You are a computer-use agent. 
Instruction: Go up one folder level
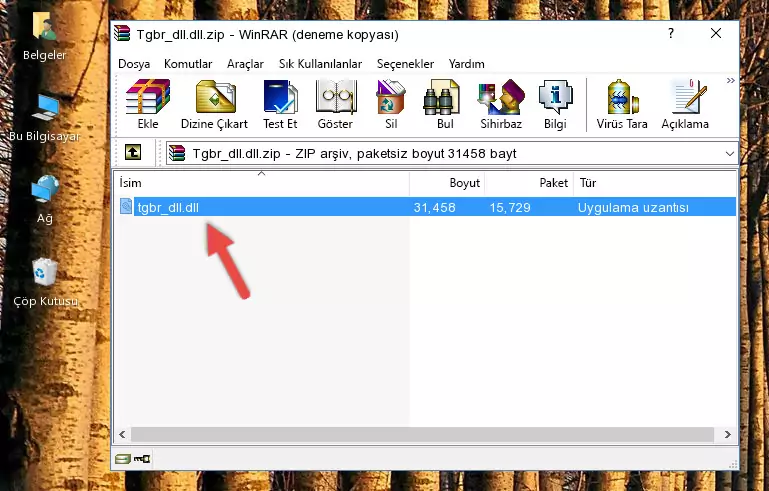pyautogui.click(x=133, y=153)
